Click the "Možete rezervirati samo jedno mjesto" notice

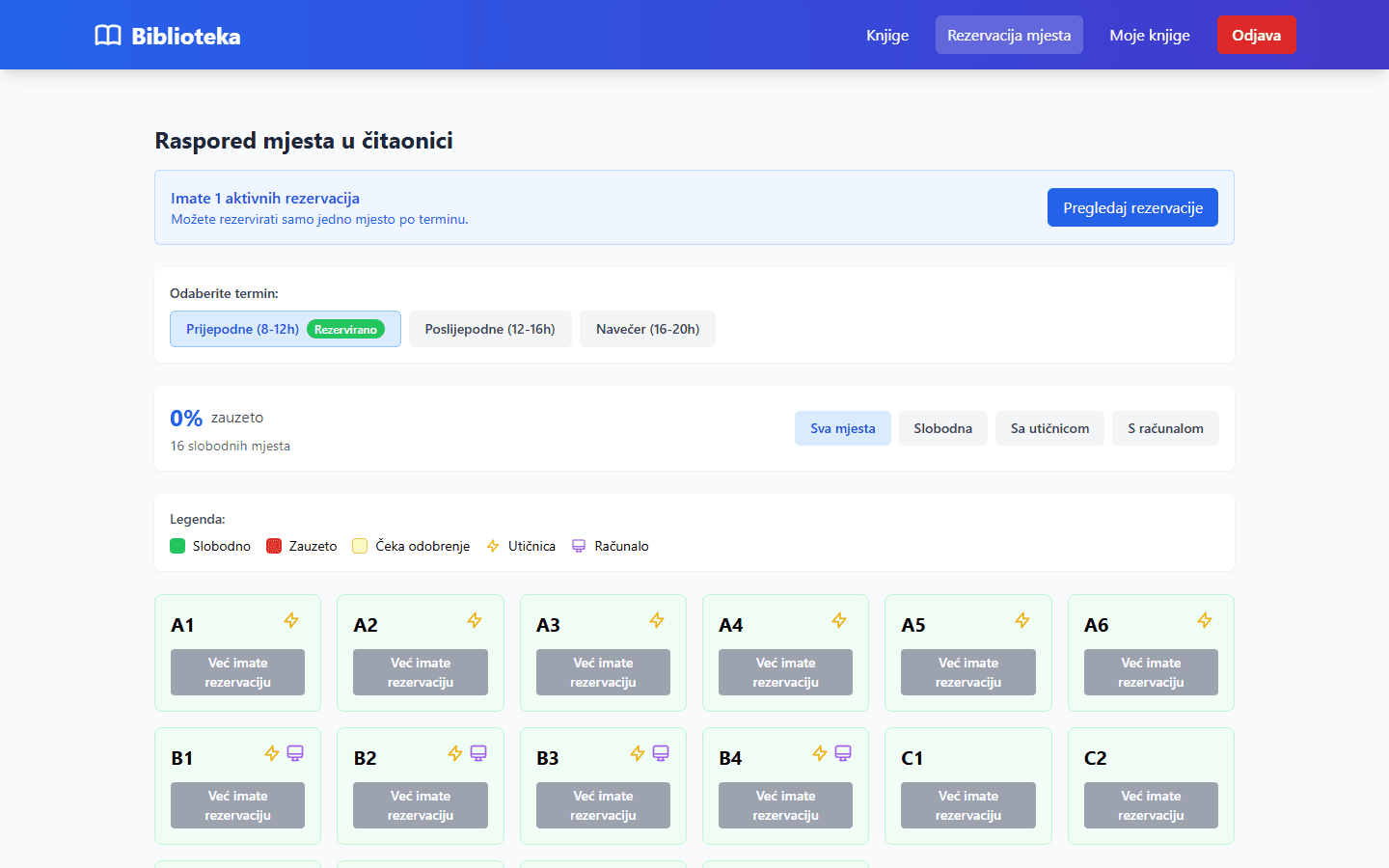point(319,219)
